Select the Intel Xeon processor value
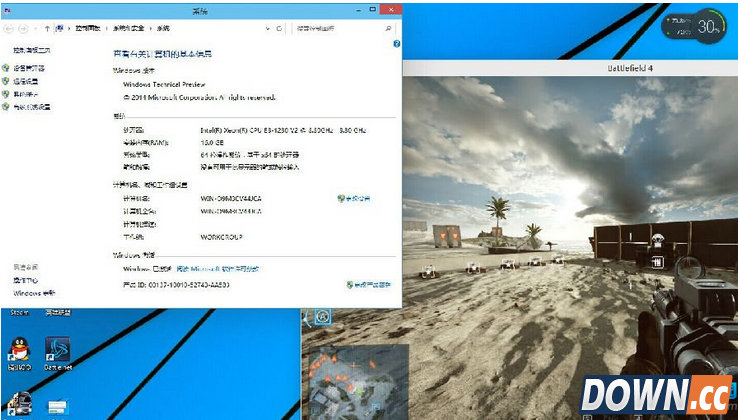The width and height of the screenshot is (738, 420). [283, 130]
